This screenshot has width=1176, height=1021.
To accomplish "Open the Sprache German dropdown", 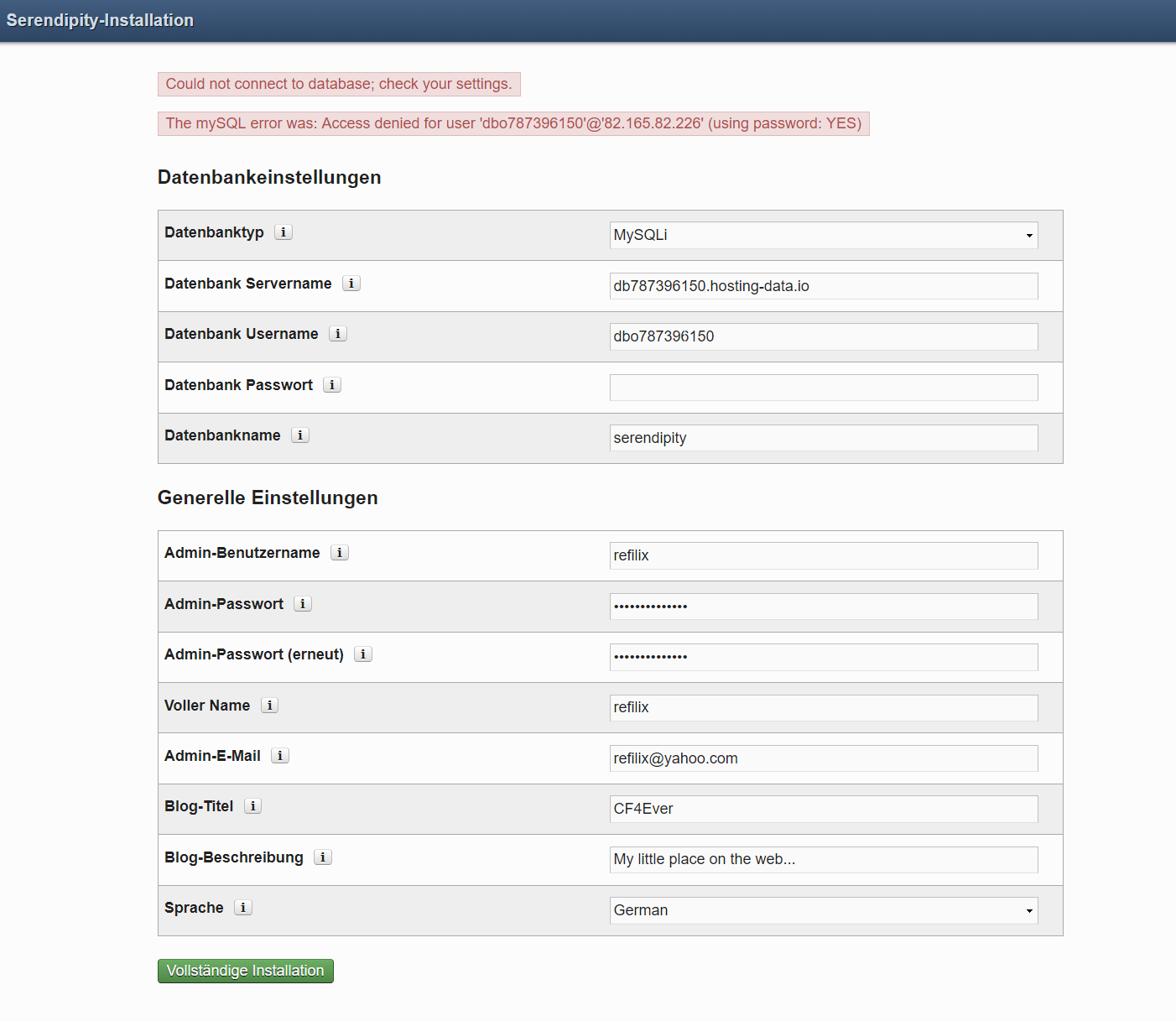I will pos(823,910).
